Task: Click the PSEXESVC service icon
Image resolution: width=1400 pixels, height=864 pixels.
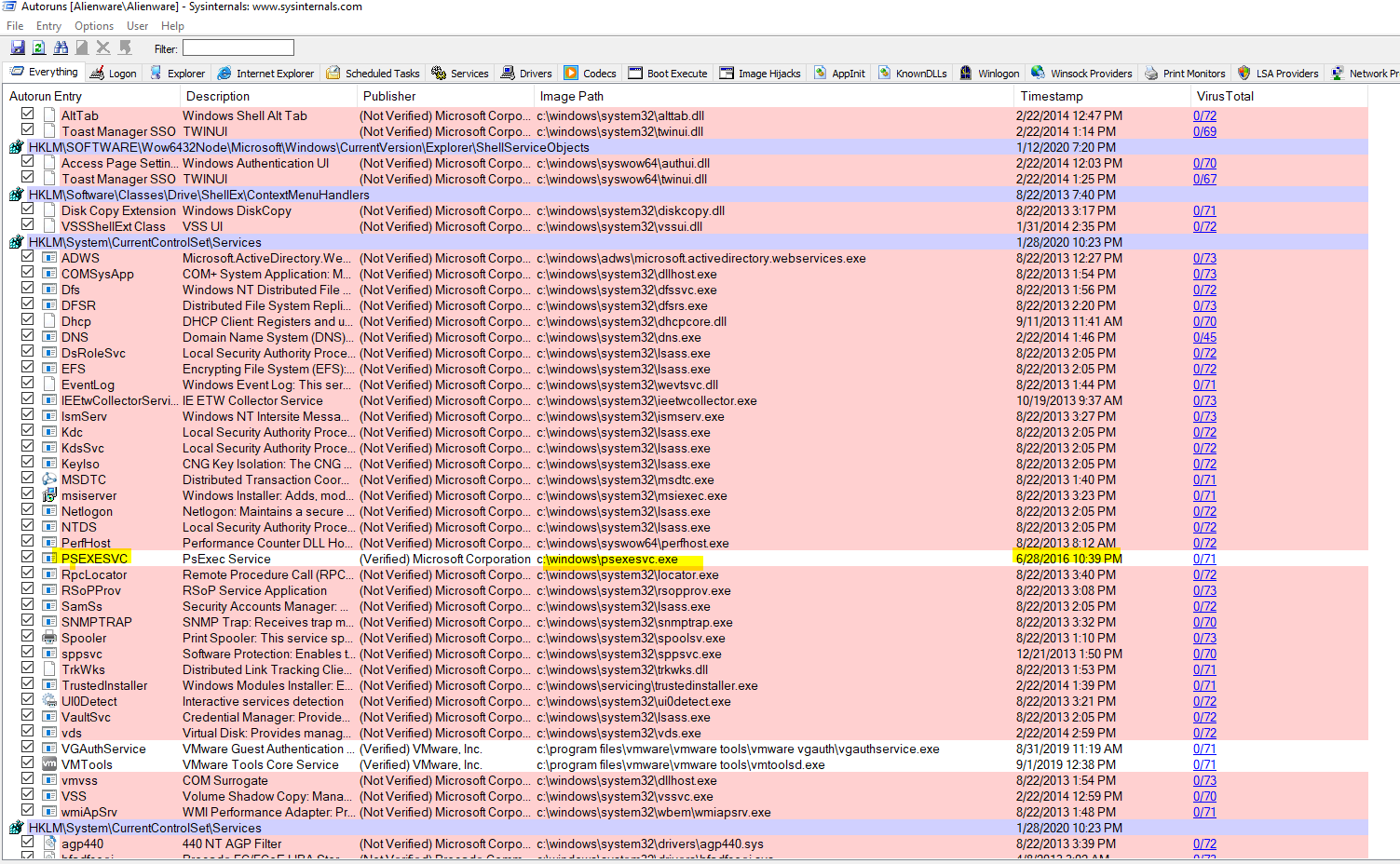Action: (x=50, y=559)
